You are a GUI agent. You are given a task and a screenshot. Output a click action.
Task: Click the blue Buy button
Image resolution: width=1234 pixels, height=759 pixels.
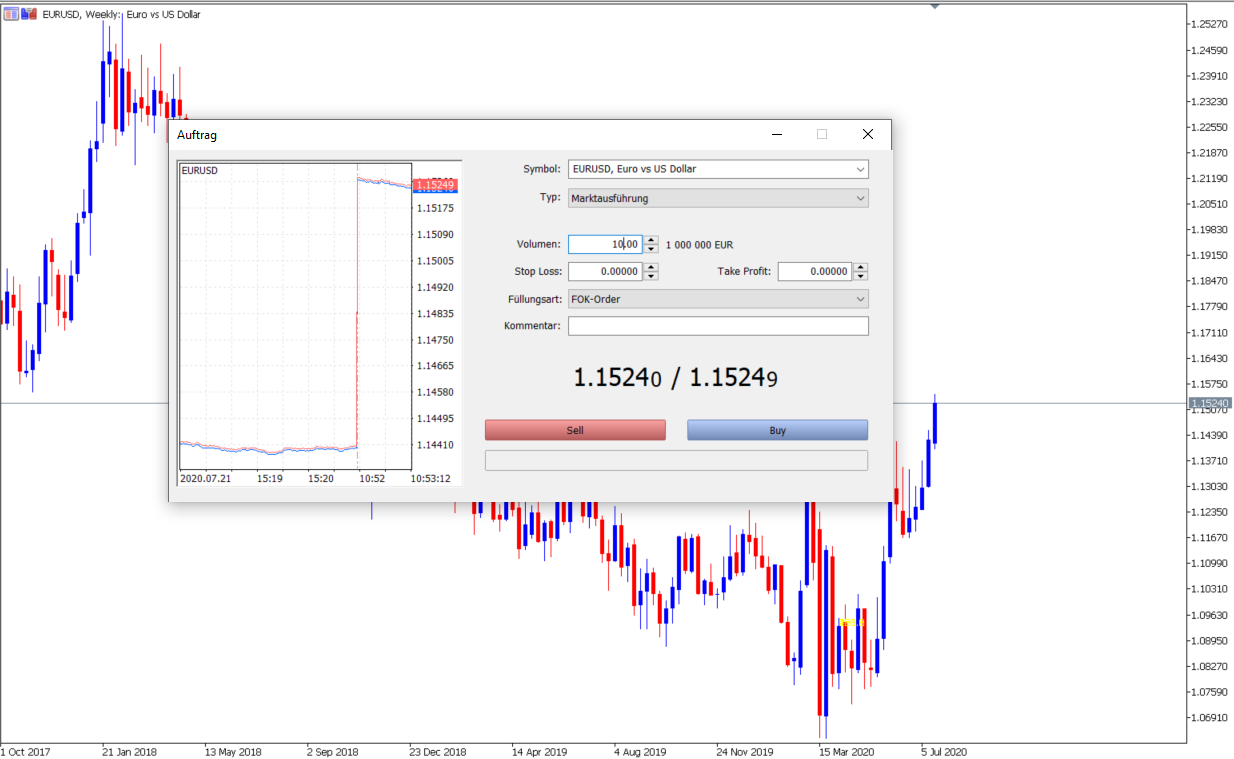pos(777,430)
